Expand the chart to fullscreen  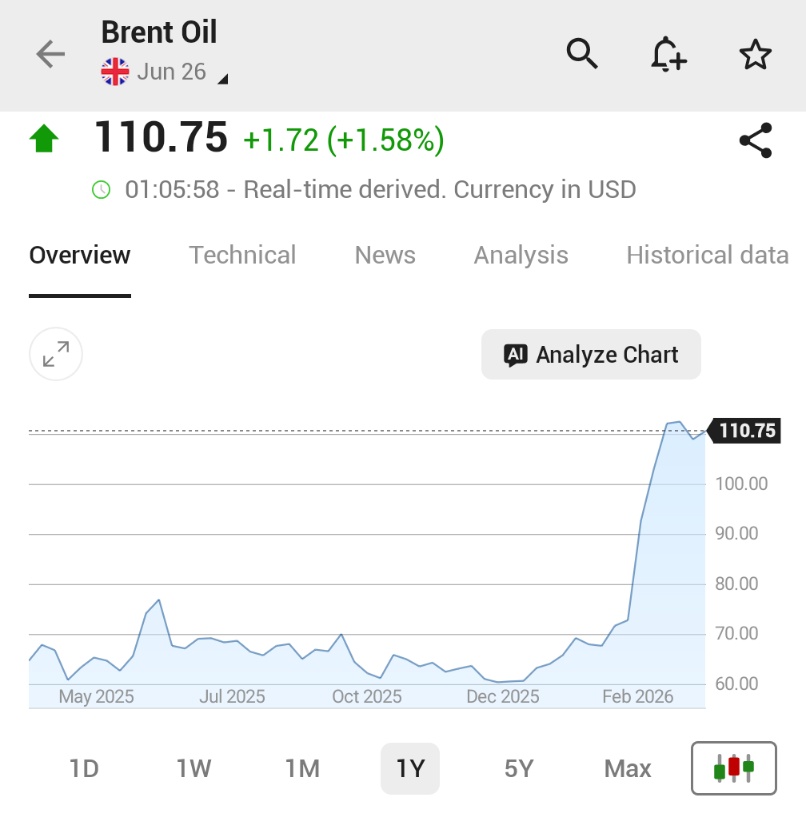pyautogui.click(x=55, y=354)
